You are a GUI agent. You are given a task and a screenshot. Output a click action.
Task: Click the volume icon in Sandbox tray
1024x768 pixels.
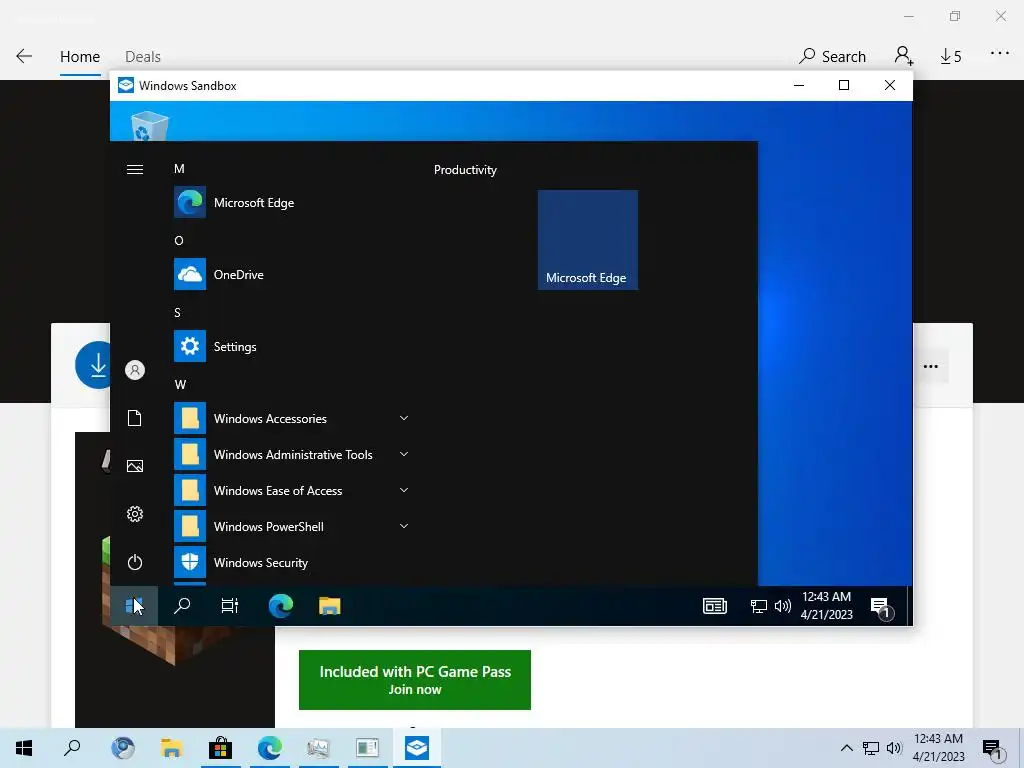tap(782, 606)
